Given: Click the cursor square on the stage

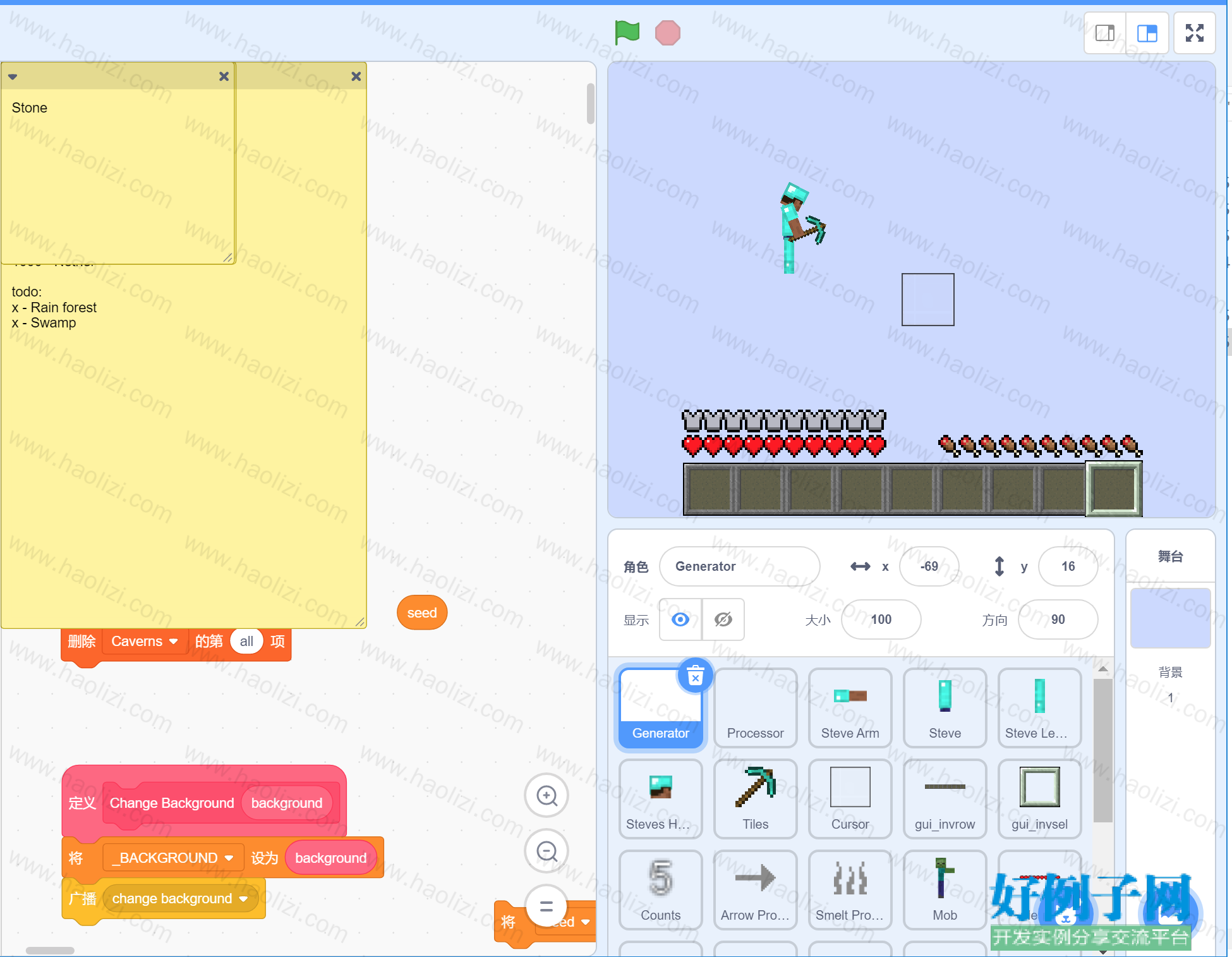Looking at the screenshot, I should click(927, 300).
